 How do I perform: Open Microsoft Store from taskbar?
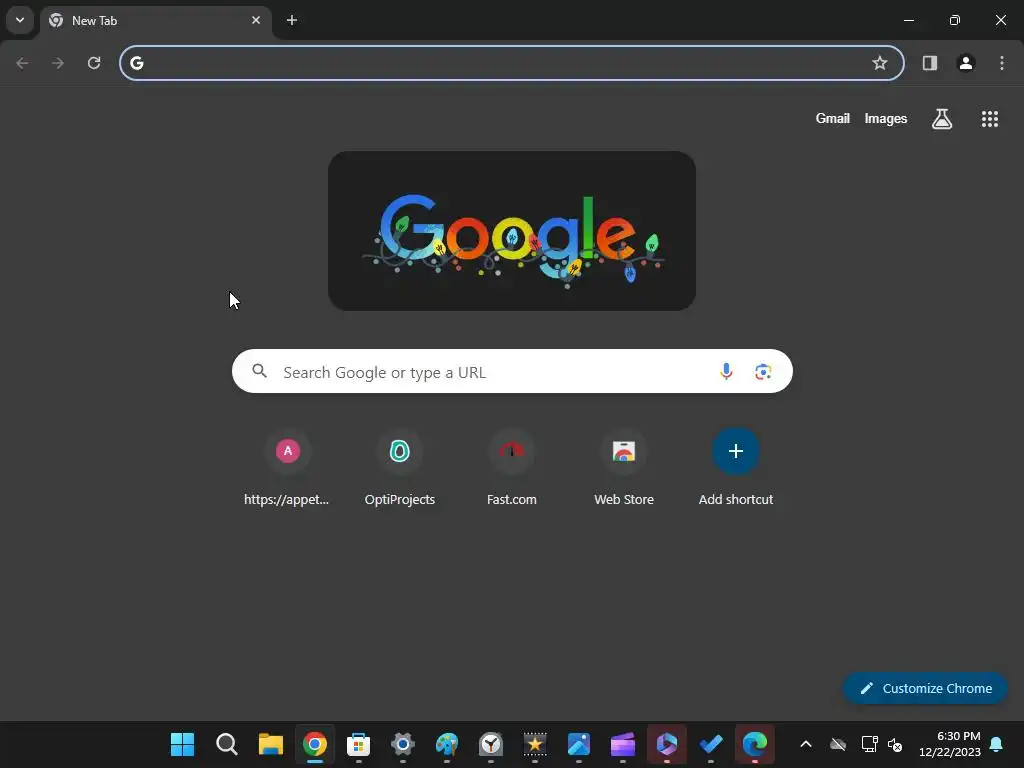coord(359,744)
